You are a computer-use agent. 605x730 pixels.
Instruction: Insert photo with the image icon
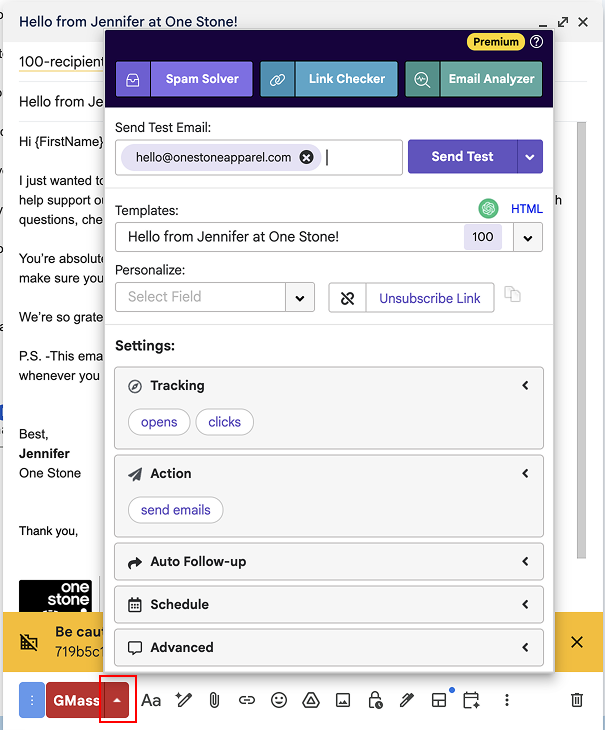tap(343, 700)
